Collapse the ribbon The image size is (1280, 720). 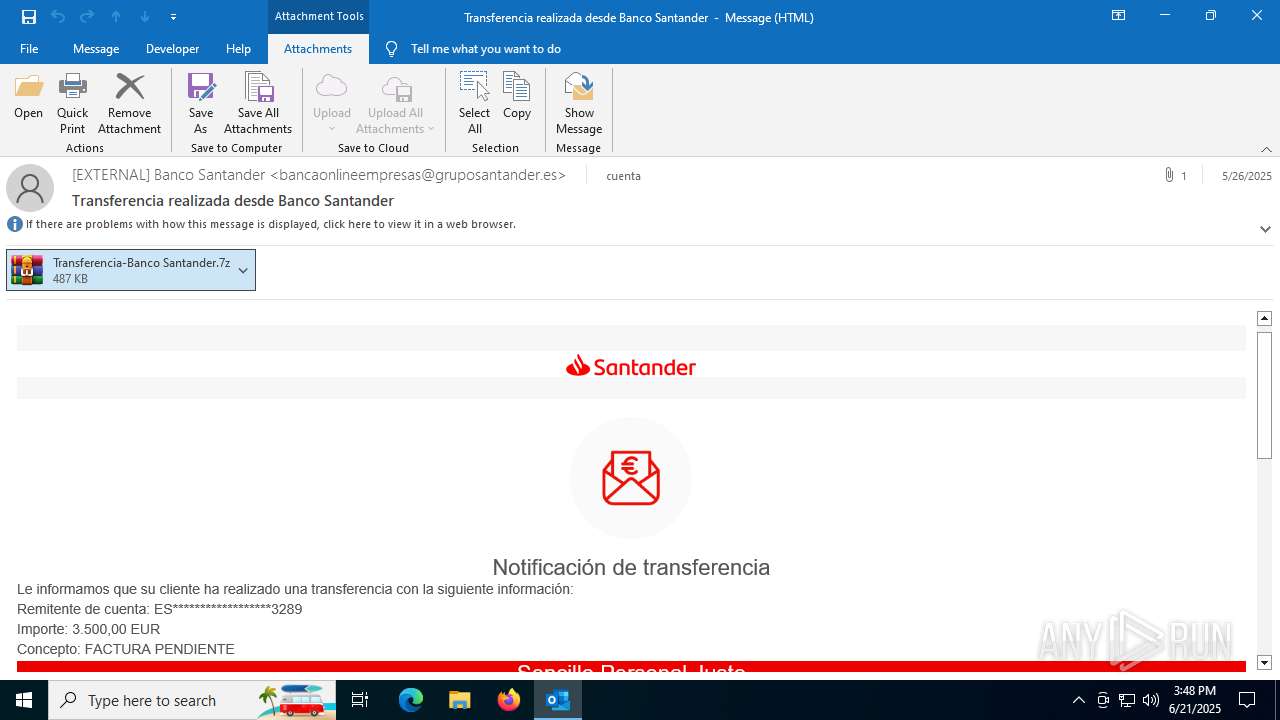tap(1266, 148)
